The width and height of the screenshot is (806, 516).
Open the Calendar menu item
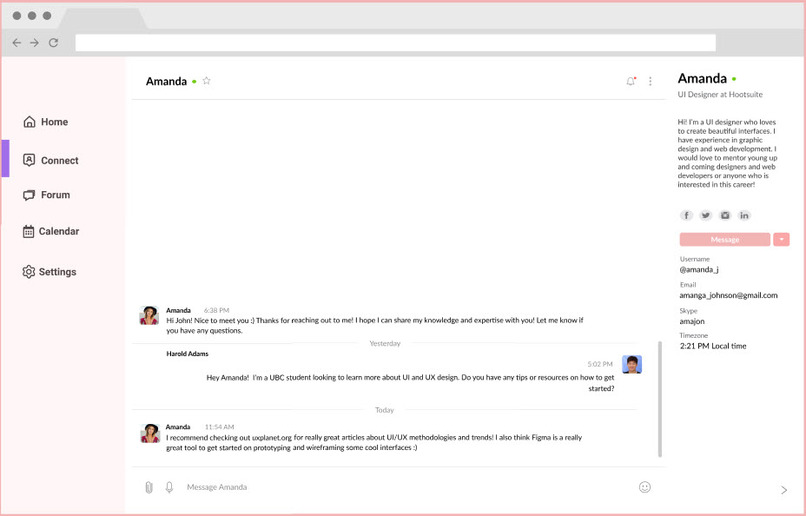[x=51, y=231]
